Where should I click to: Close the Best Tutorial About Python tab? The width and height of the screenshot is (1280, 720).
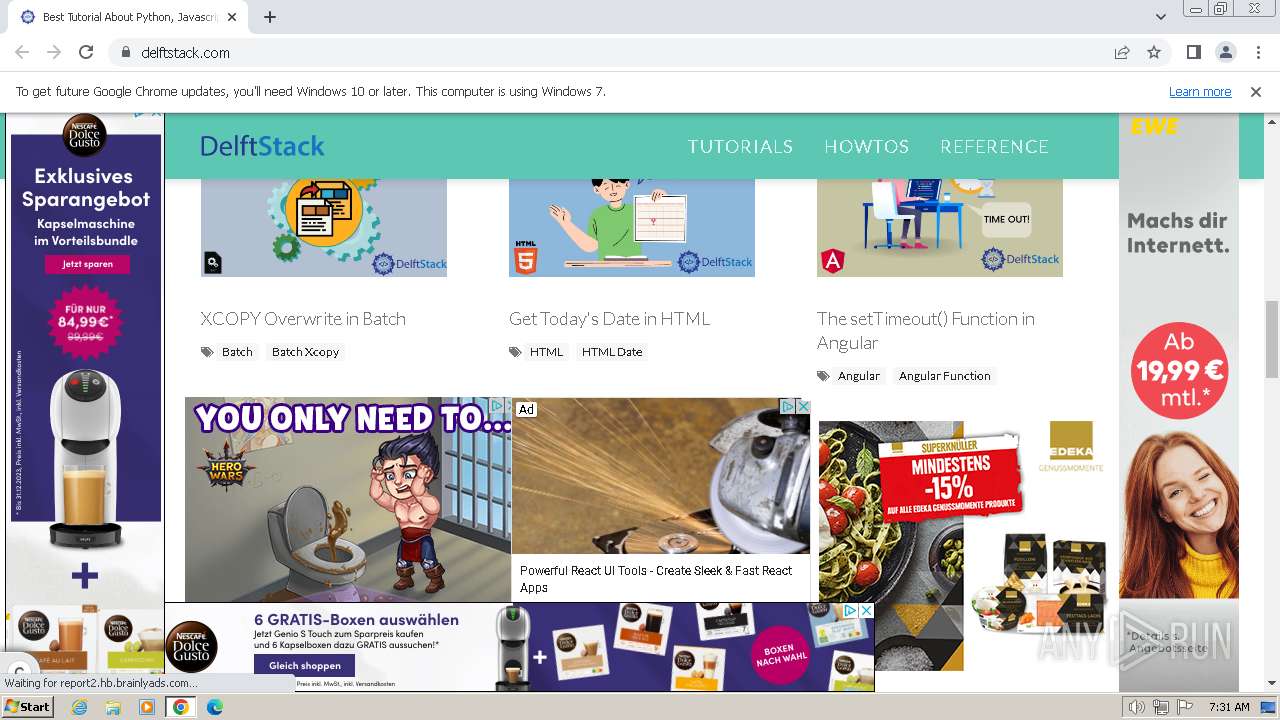232,17
